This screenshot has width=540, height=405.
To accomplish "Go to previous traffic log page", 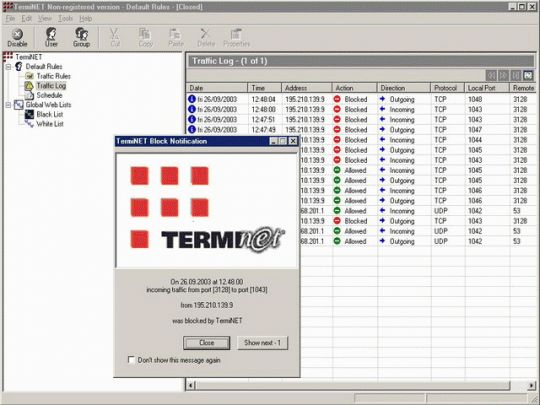I will pos(503,75).
